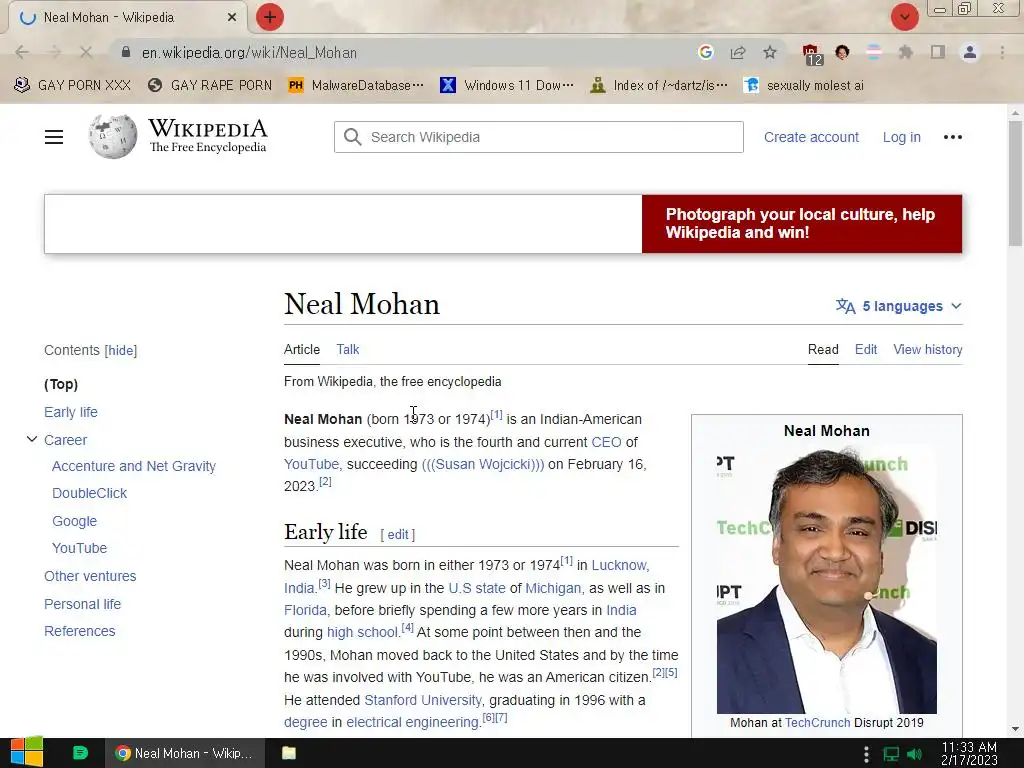Open Chrome's three-dot menu
1024x768 pixels.
click(x=1002, y=52)
